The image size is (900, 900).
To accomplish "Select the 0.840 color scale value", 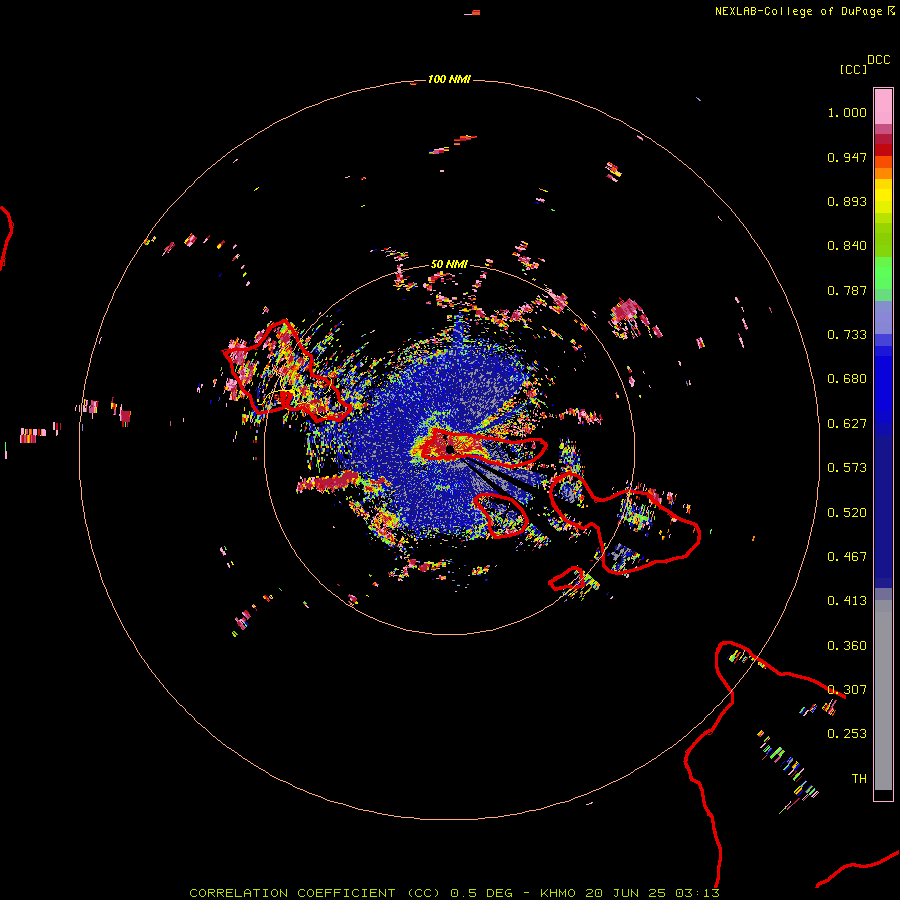I will [x=847, y=246].
